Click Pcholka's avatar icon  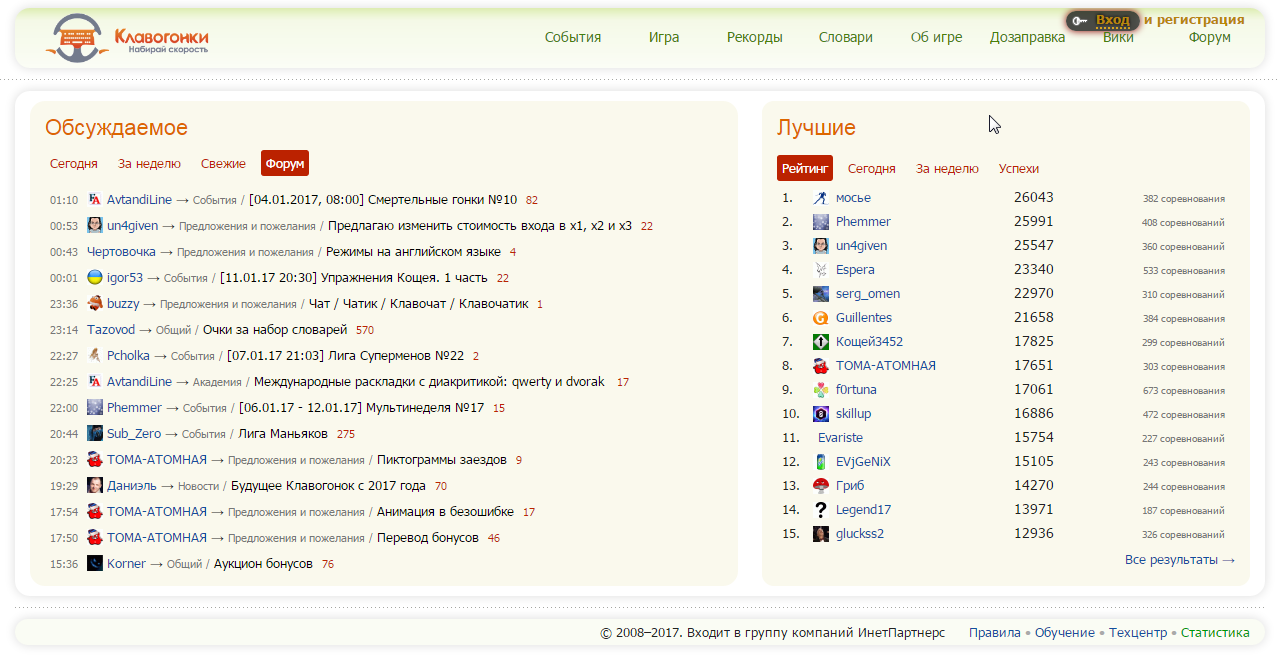(x=95, y=356)
